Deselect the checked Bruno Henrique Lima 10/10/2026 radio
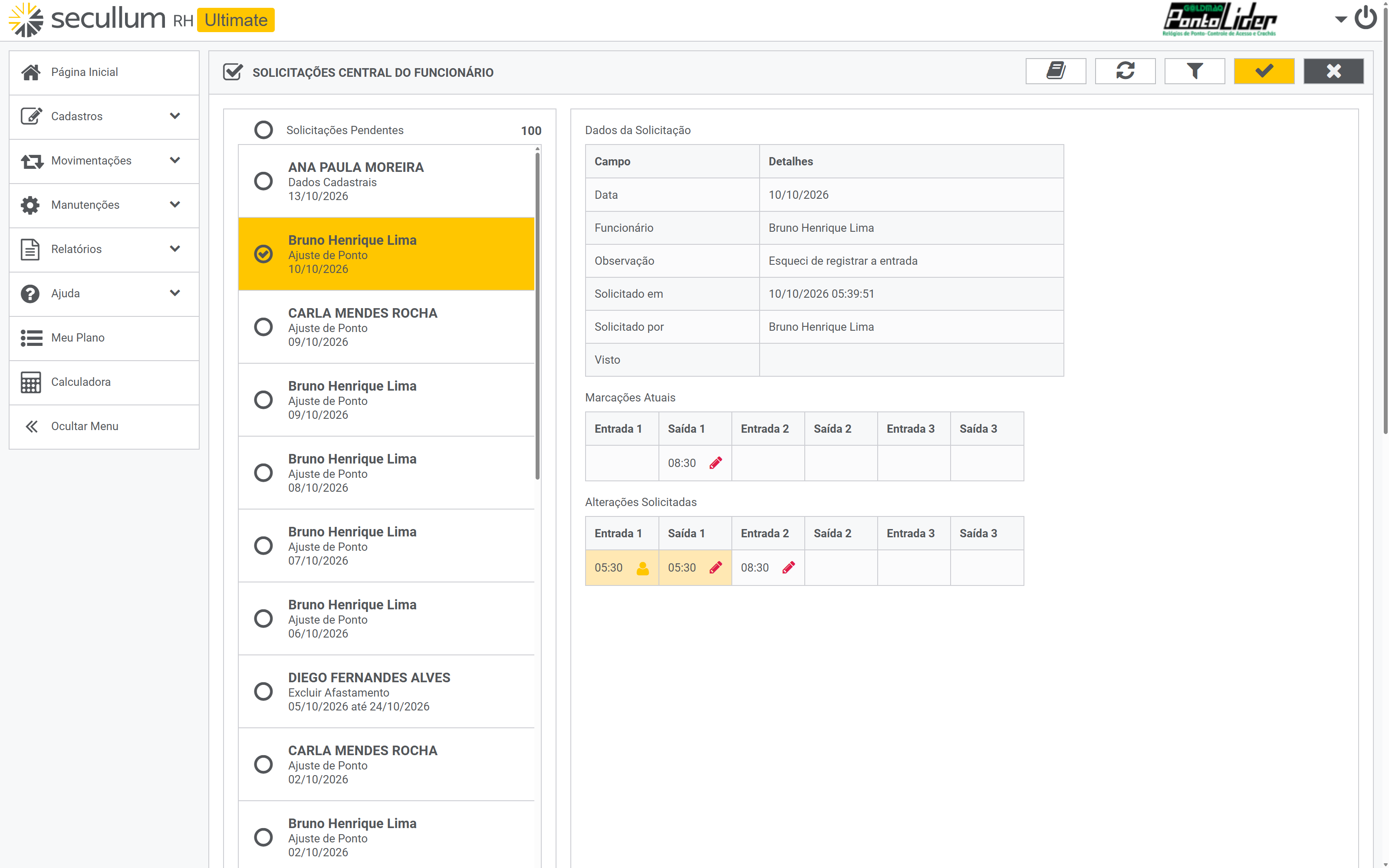Screen dimensions: 1389x868 click(263, 254)
